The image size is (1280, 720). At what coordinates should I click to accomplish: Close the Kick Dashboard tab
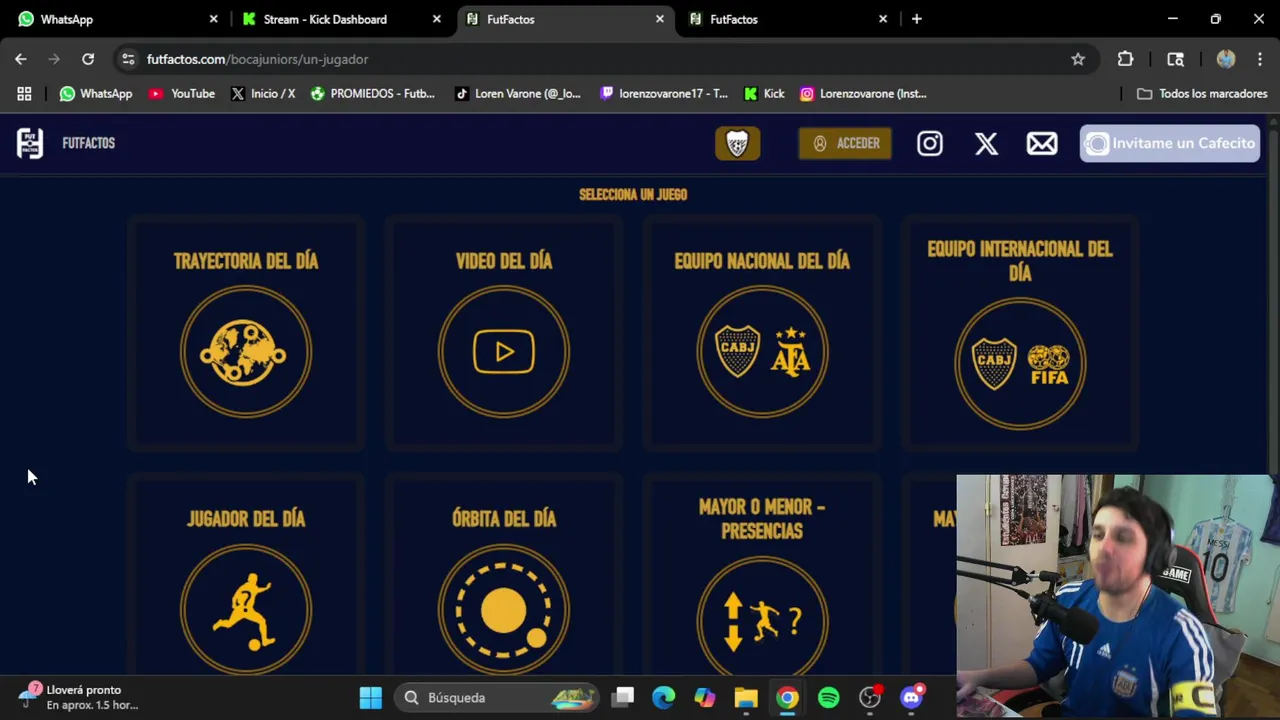point(436,19)
